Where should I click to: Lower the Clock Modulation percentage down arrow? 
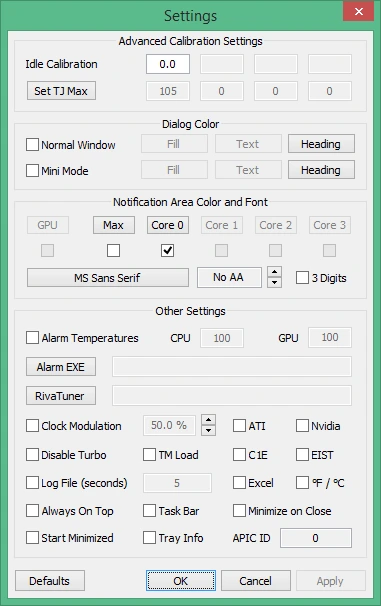209,431
